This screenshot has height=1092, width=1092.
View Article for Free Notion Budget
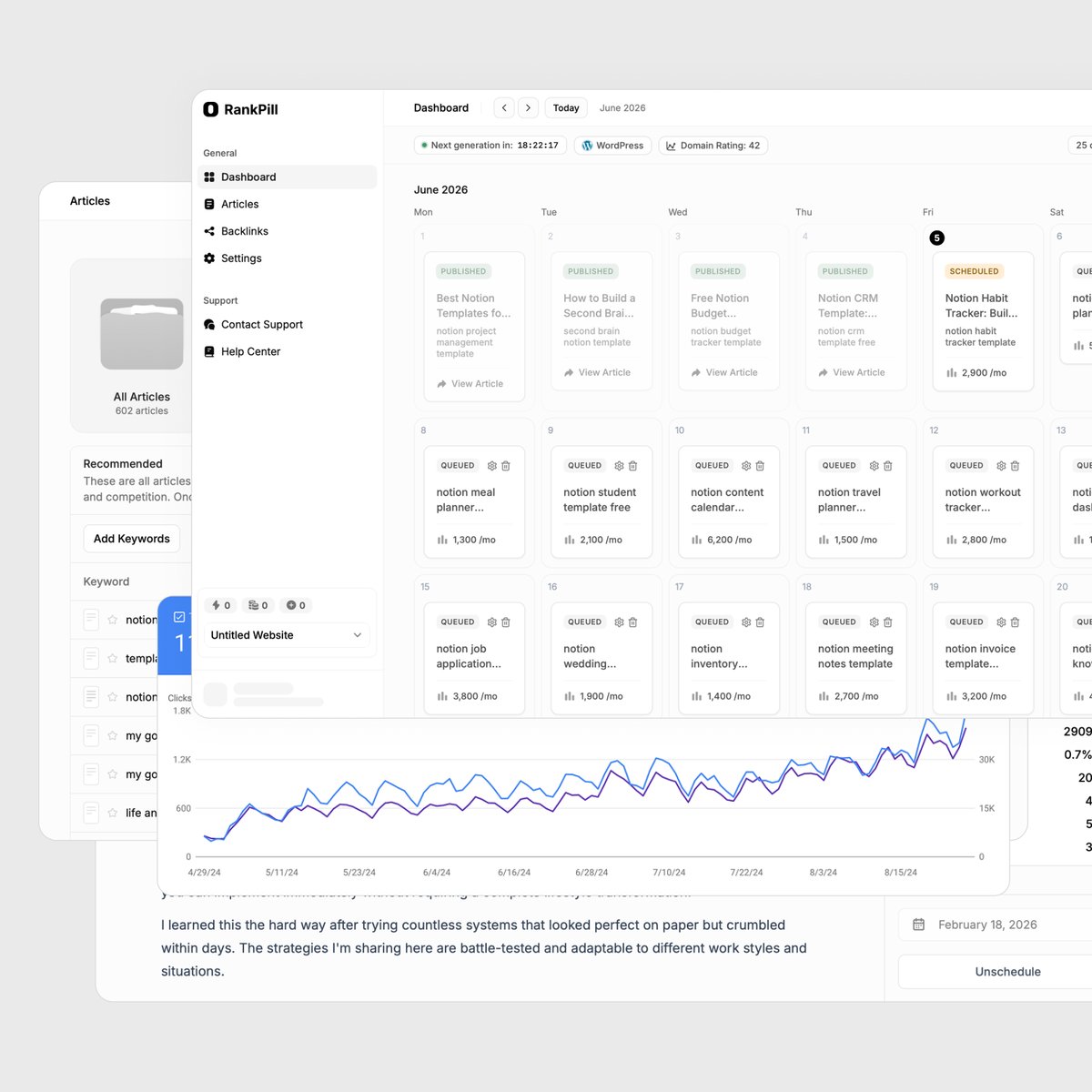coord(724,372)
